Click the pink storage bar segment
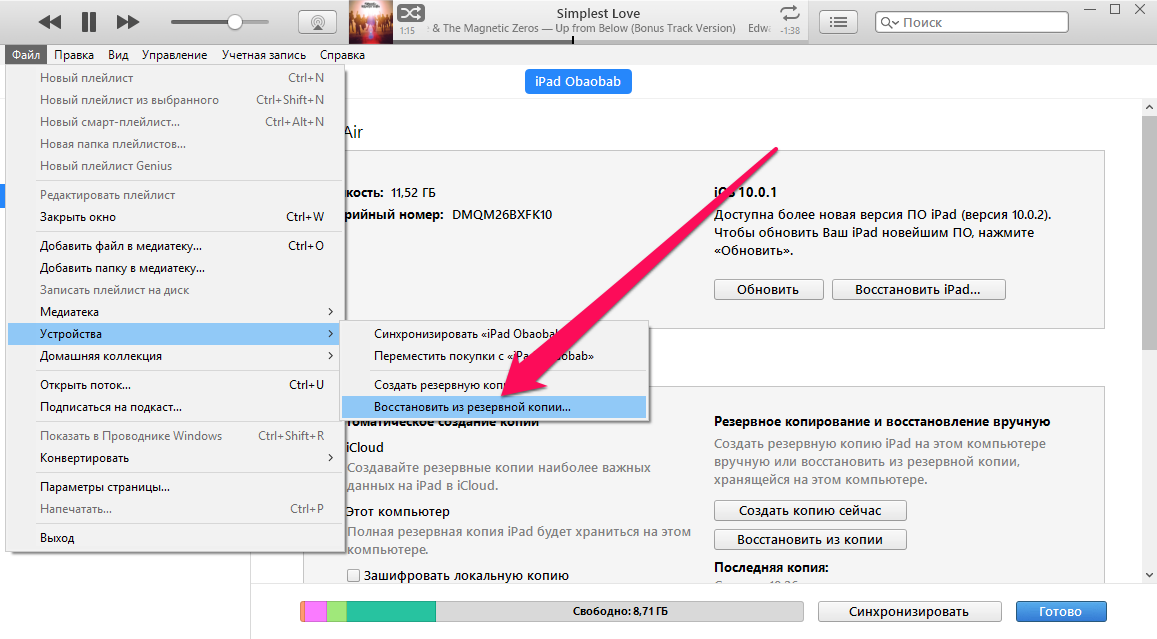 pos(315,611)
